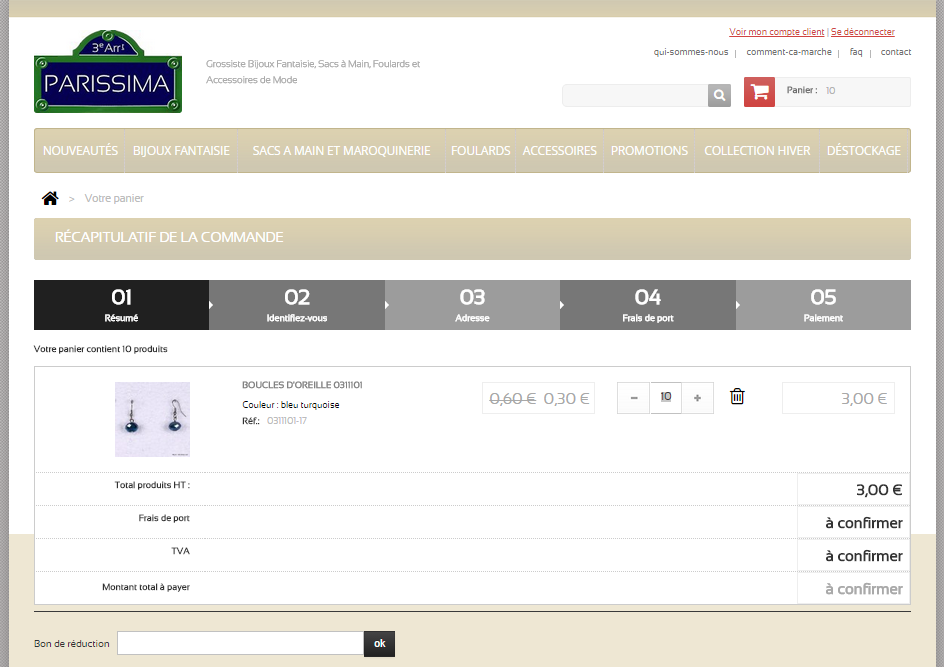Viewport: 944px width, 667px height.
Task: Focus the search text field
Action: coord(635,95)
